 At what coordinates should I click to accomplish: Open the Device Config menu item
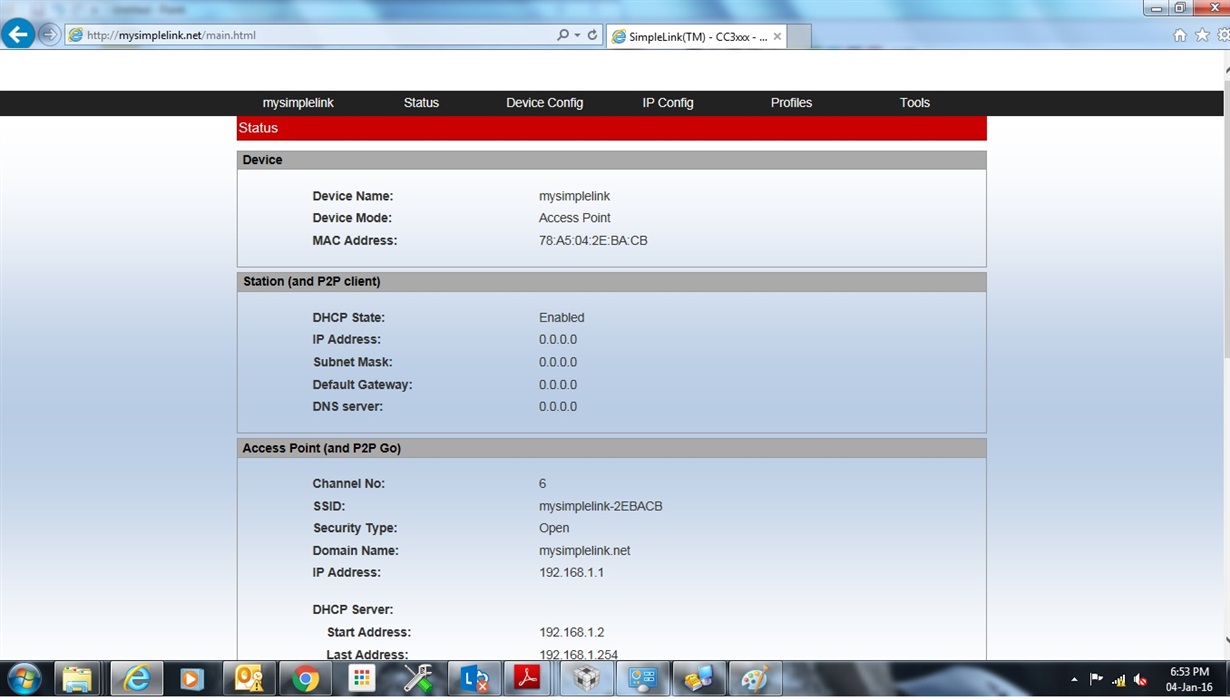[544, 102]
